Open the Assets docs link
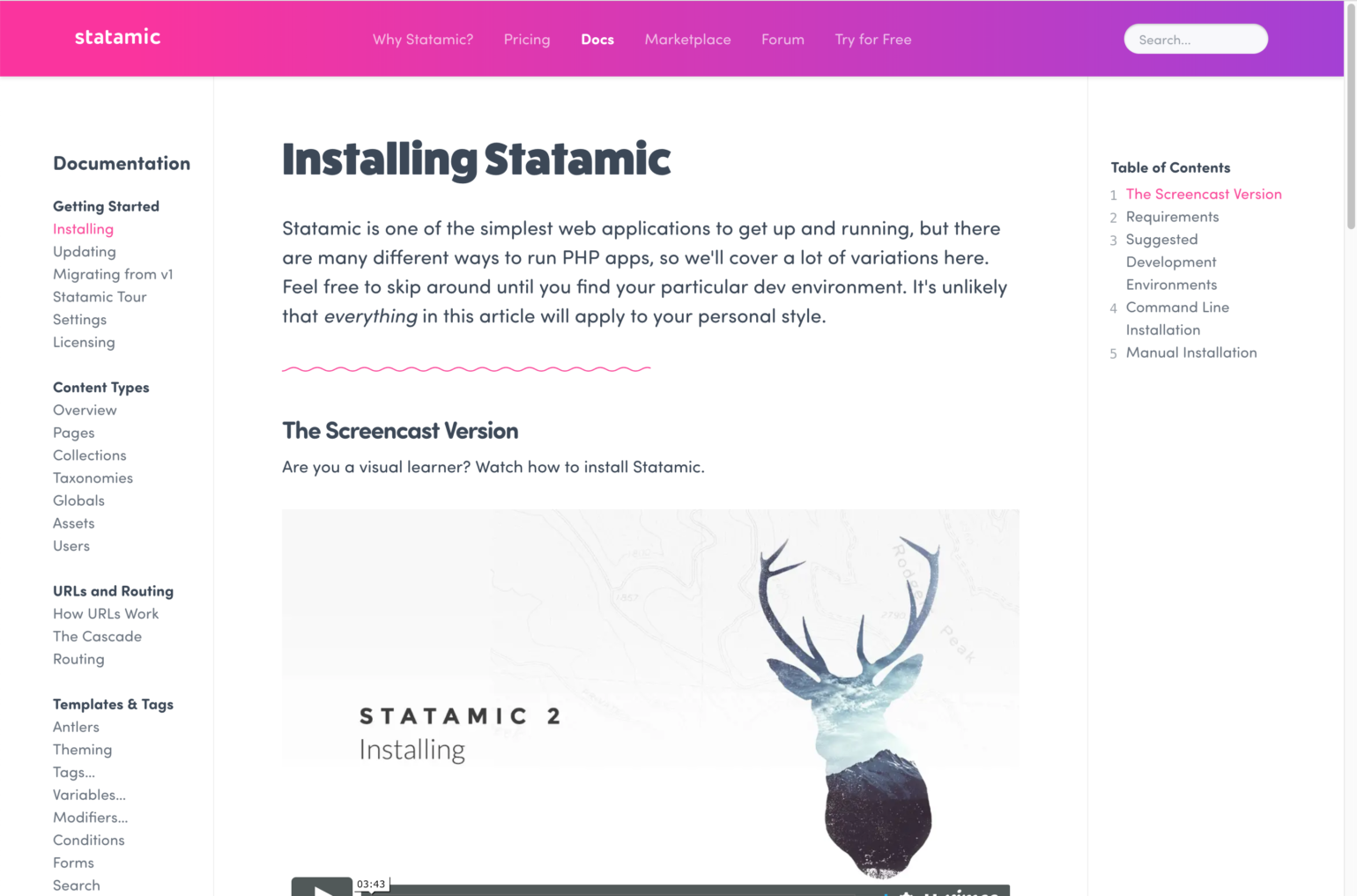The image size is (1357, 896). pyautogui.click(x=74, y=523)
